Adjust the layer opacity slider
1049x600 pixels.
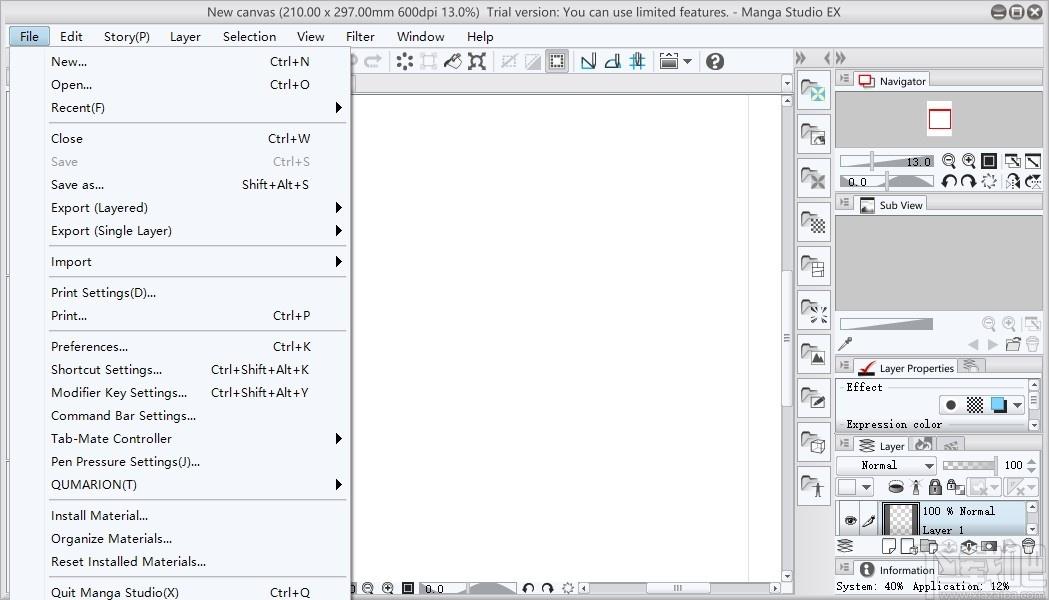(969, 465)
